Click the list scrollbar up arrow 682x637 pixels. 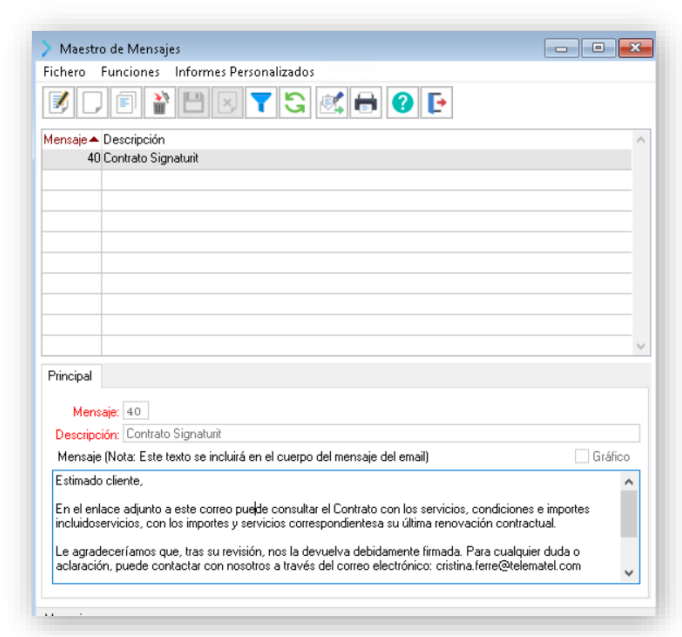(x=641, y=140)
